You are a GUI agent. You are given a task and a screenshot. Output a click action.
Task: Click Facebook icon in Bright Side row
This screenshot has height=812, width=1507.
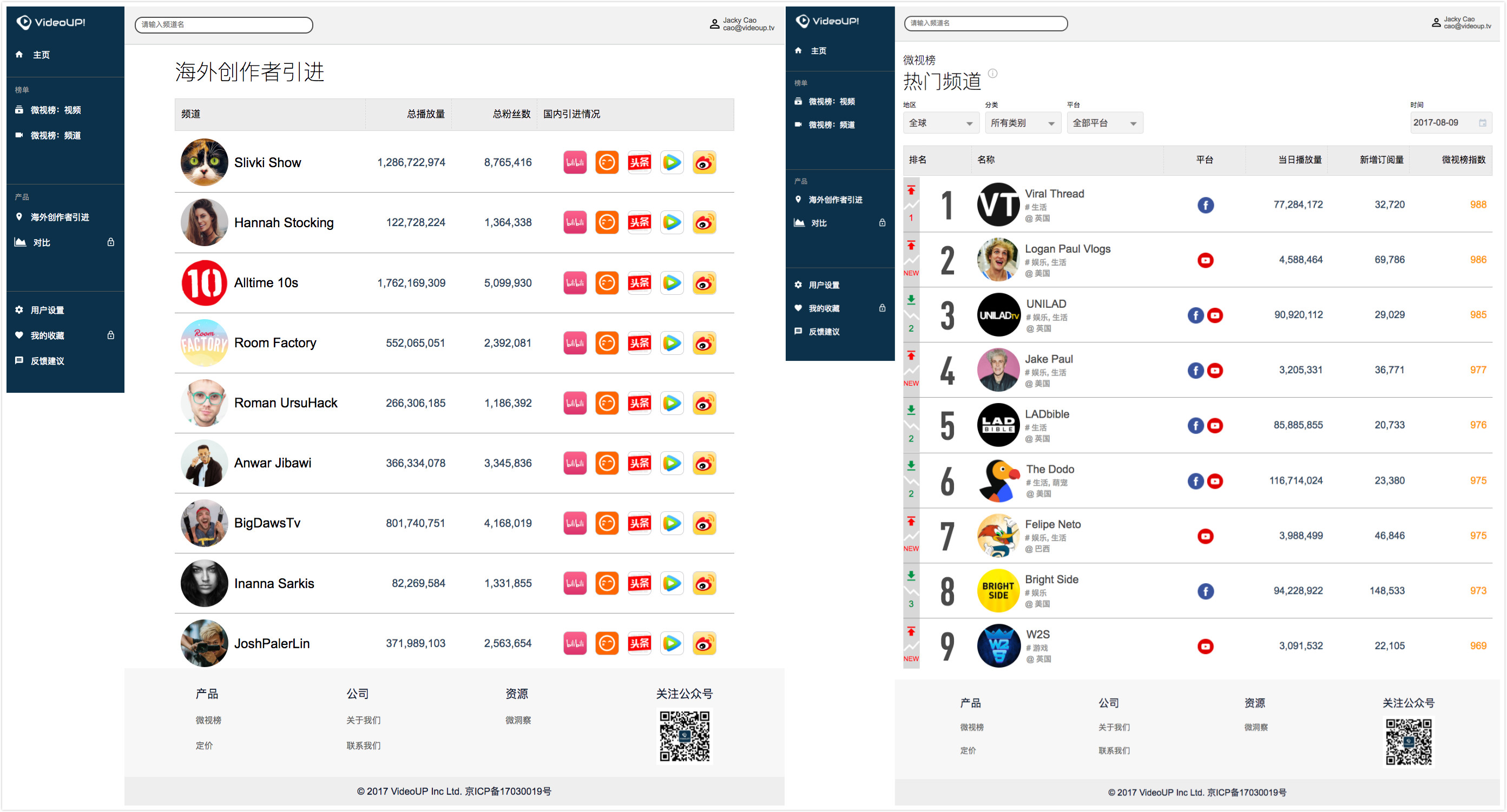(x=1205, y=591)
